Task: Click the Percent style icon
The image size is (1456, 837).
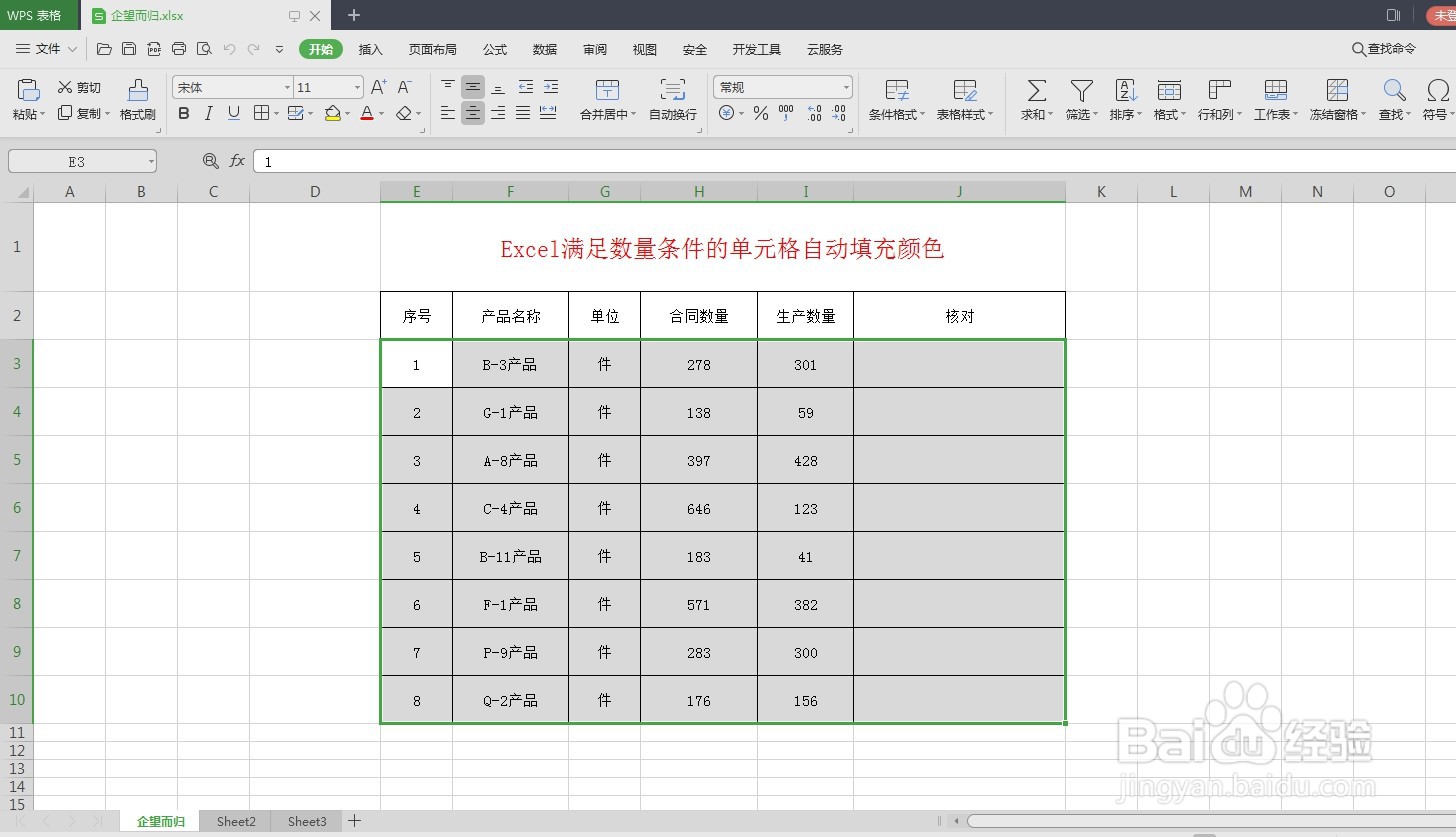Action: point(761,113)
